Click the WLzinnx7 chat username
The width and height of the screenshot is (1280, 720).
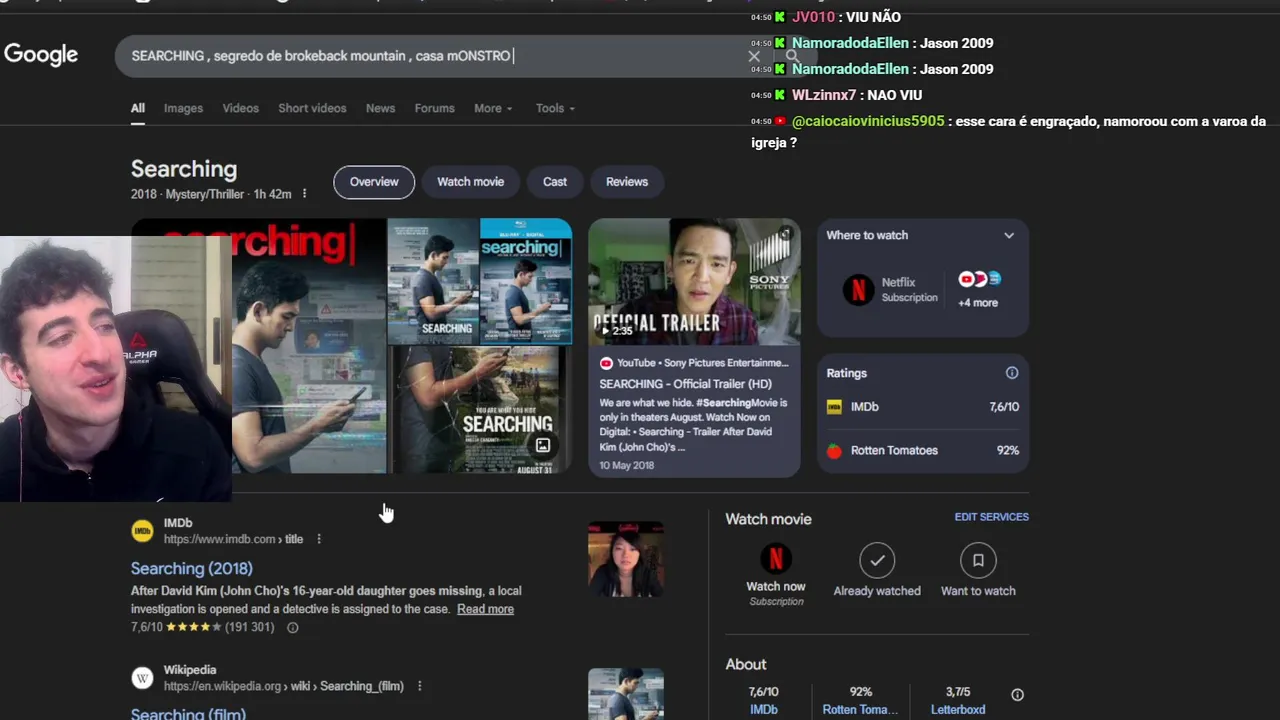click(x=824, y=95)
